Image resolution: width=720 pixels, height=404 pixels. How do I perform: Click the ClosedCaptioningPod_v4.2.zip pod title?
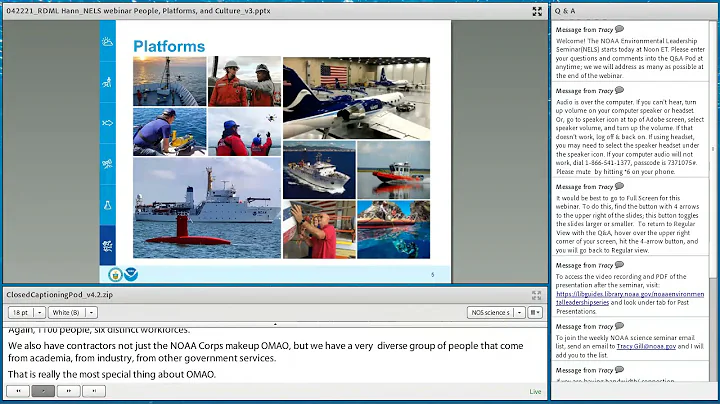pos(60,295)
